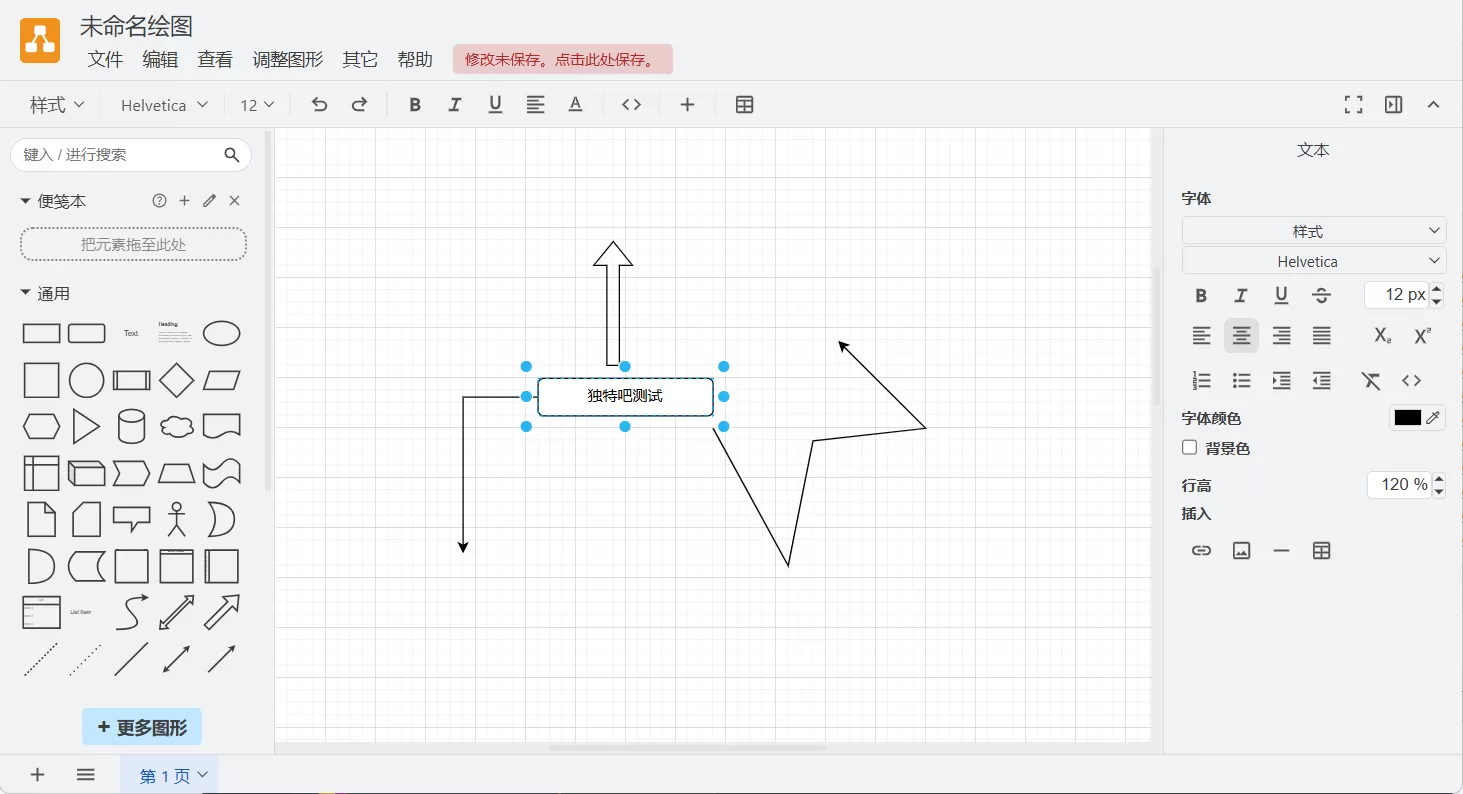
Task: Insert an image from the 插入 section
Action: coord(1241,550)
